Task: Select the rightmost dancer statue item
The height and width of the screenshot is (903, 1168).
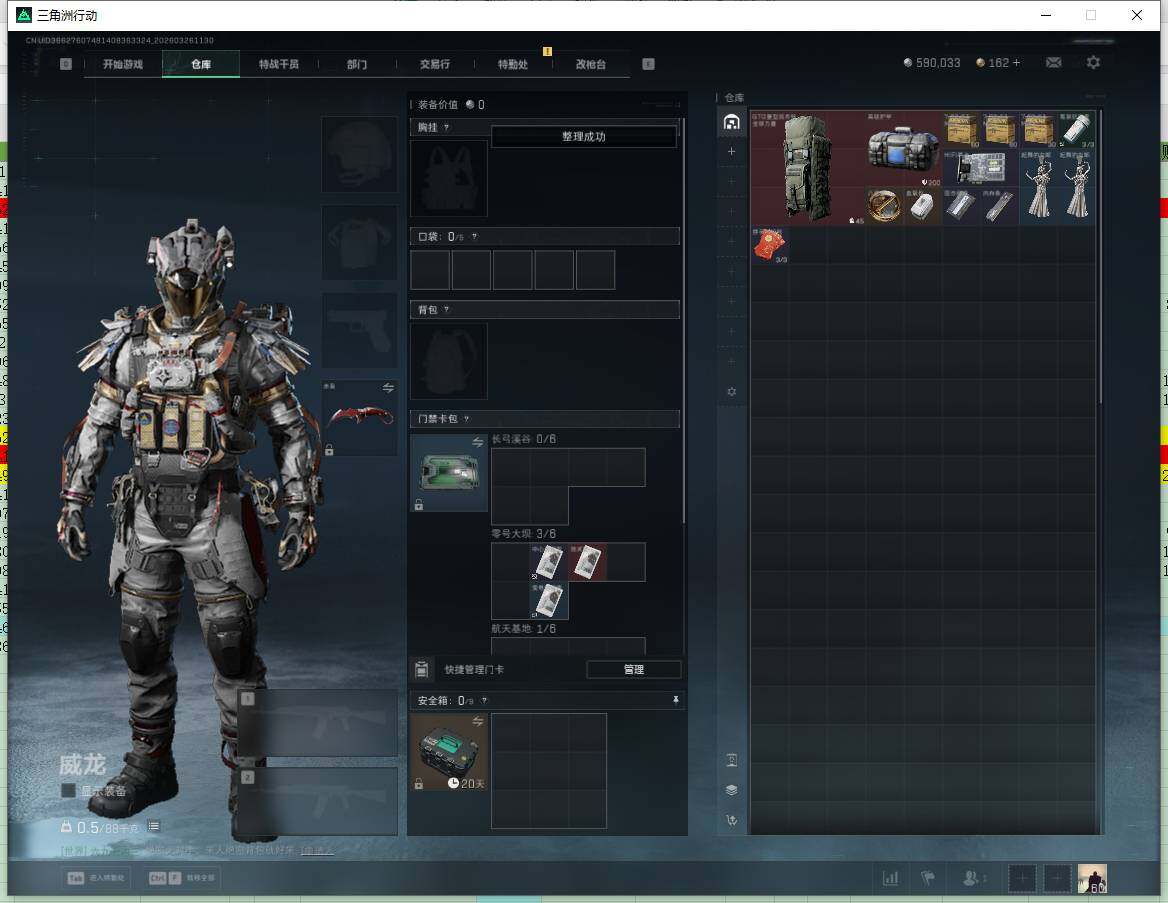Action: tap(1076, 186)
